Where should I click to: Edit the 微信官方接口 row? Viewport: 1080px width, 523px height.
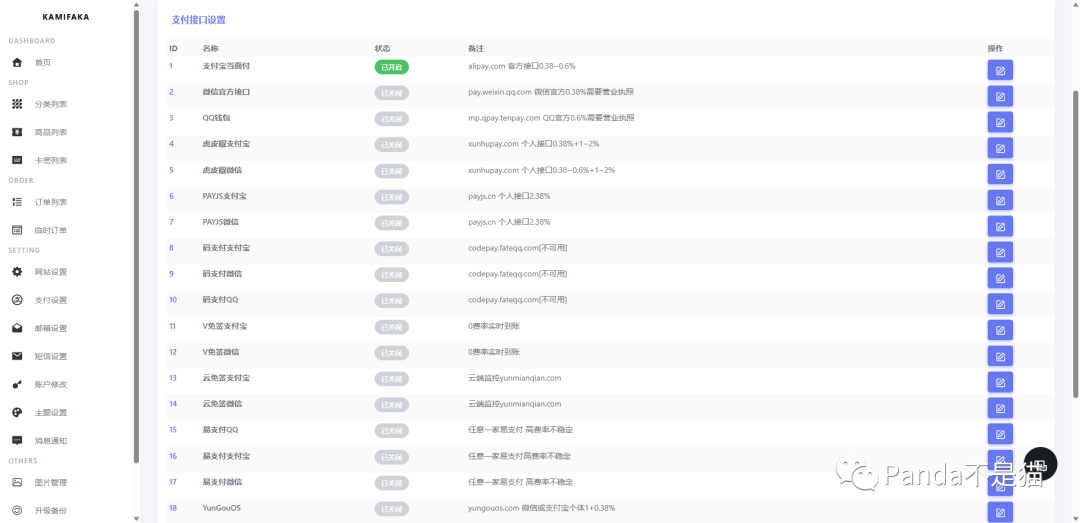click(x=1000, y=96)
